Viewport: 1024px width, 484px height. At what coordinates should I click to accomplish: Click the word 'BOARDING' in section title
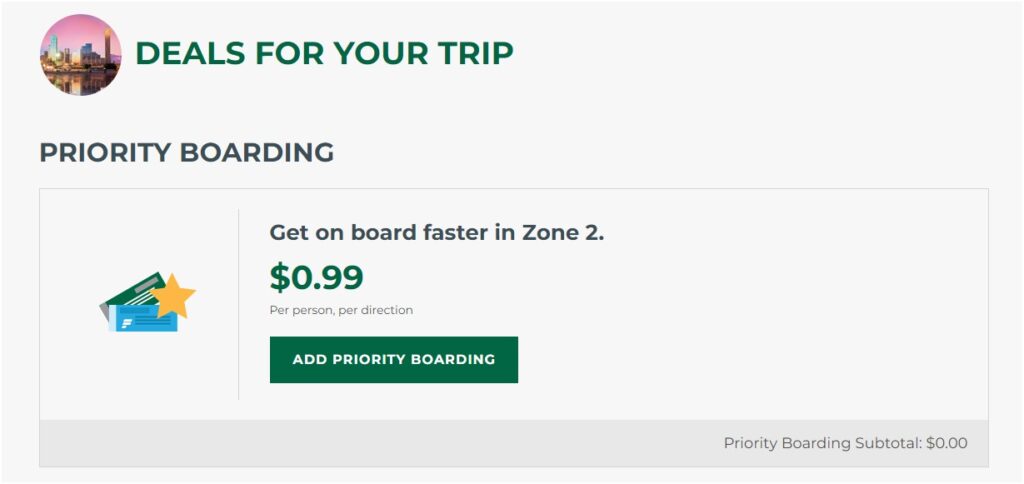click(257, 152)
